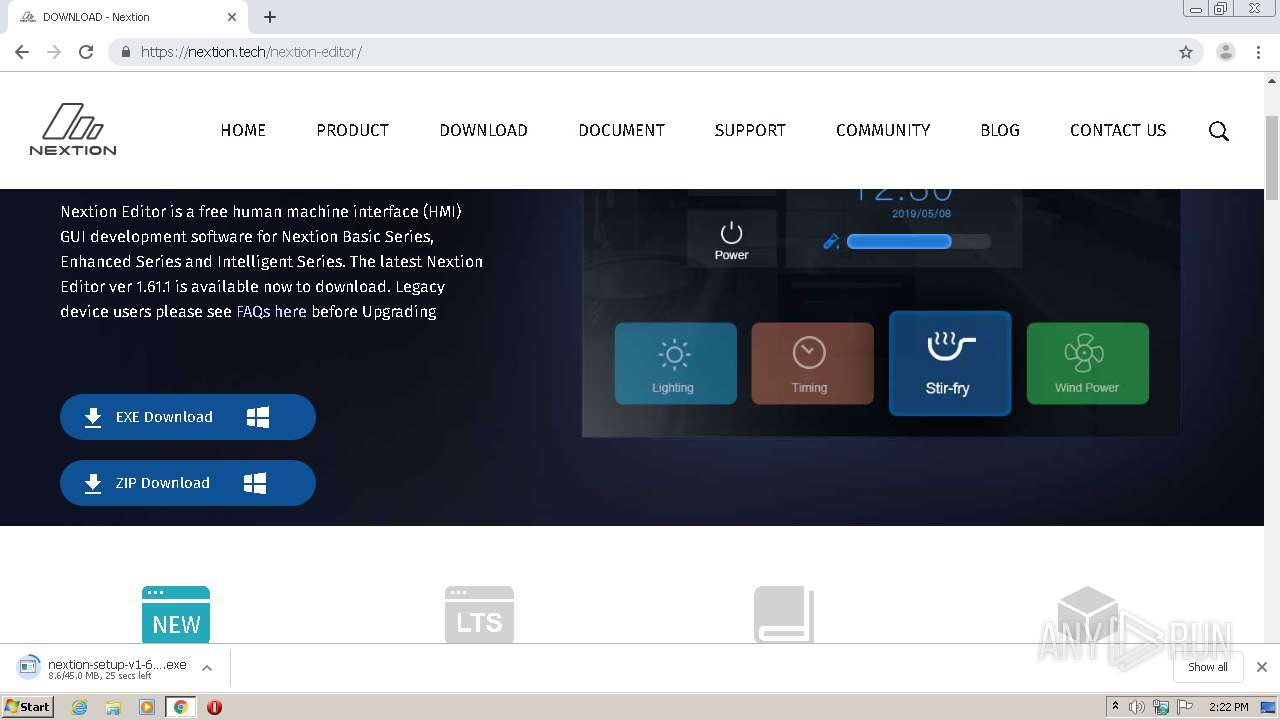
Task: Open Internet Explorer from the taskbar
Action: 79,707
